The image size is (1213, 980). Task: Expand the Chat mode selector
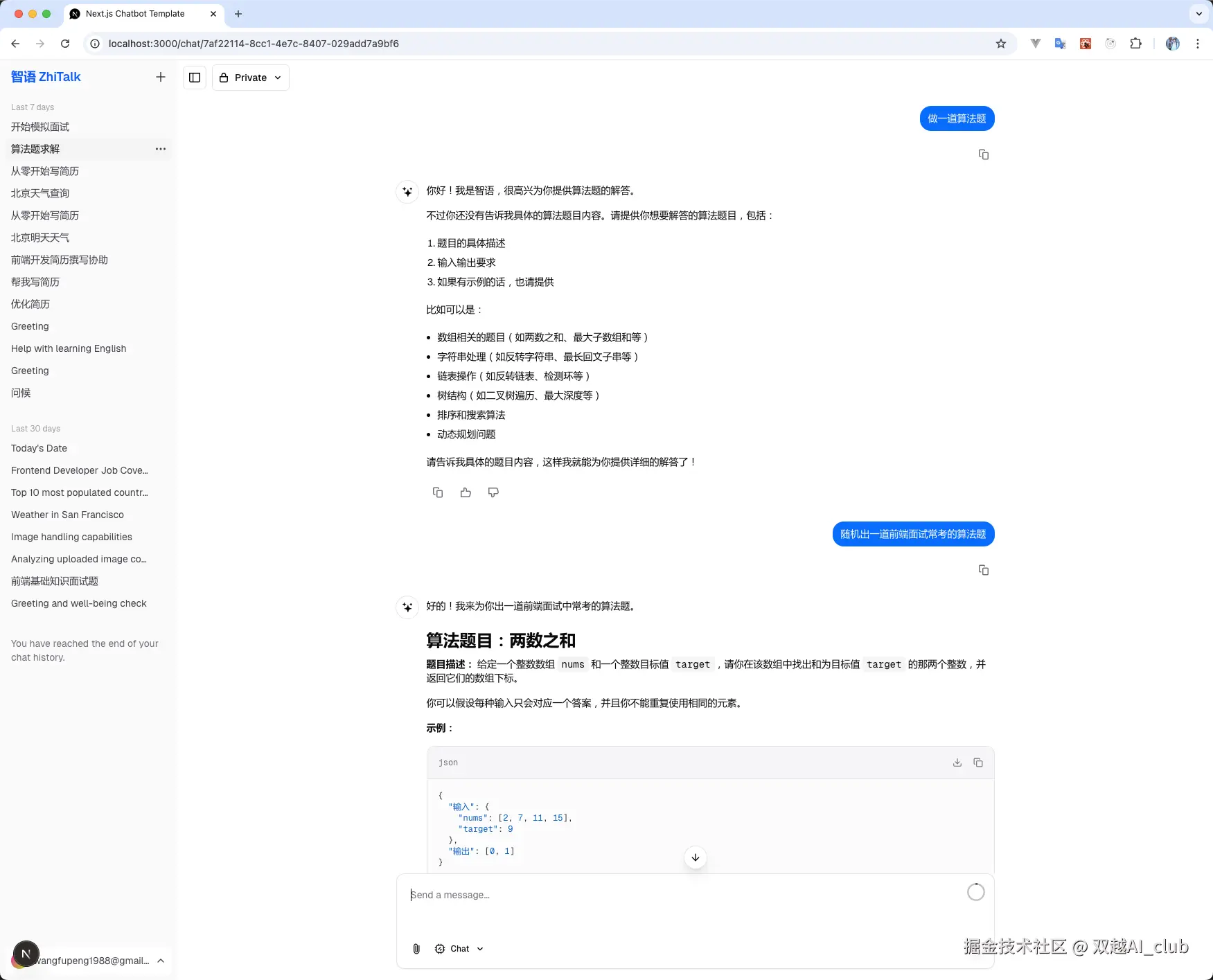[458, 948]
